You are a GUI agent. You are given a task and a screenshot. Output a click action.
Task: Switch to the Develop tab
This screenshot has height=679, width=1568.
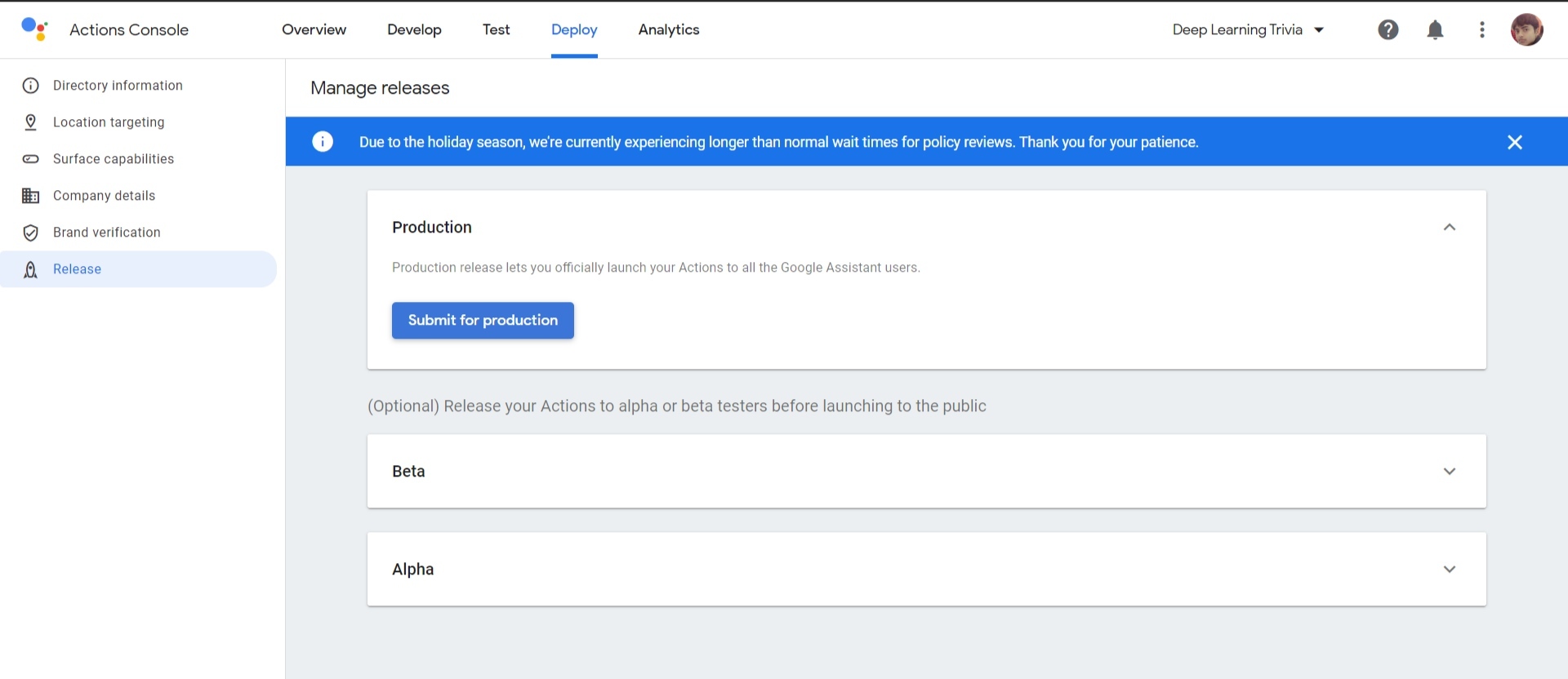tap(414, 30)
